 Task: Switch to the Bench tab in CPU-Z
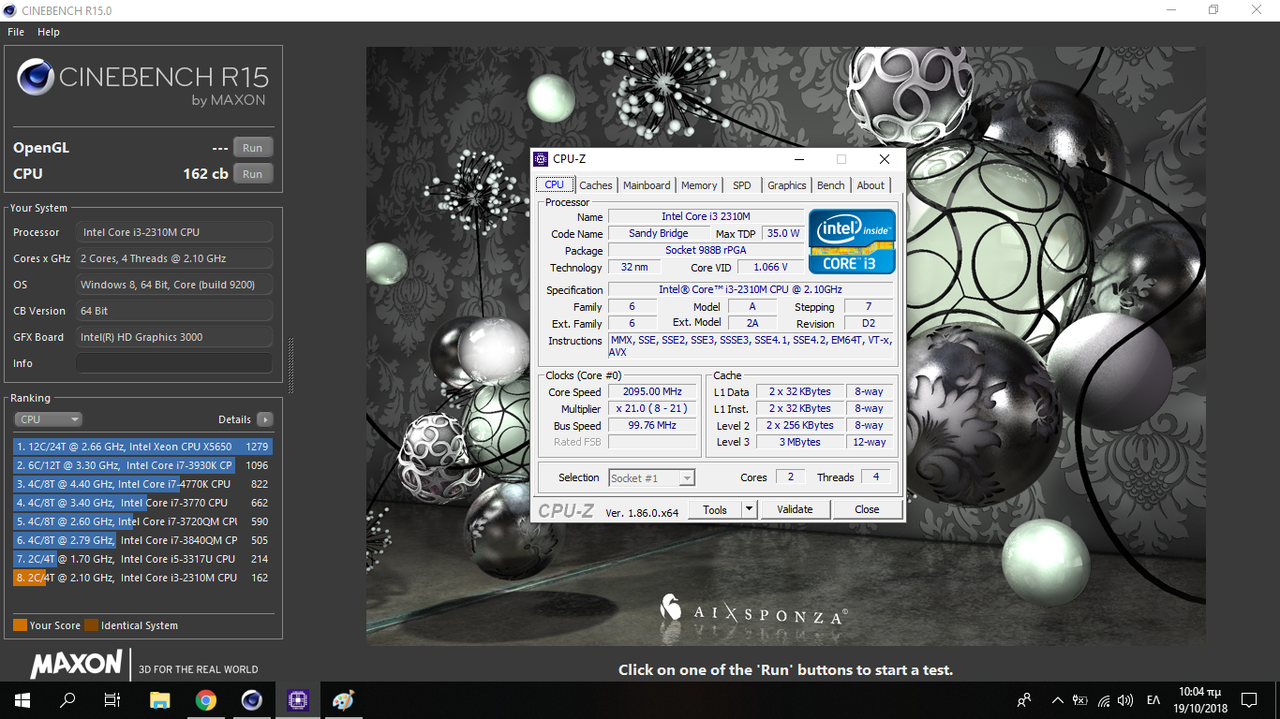click(831, 185)
